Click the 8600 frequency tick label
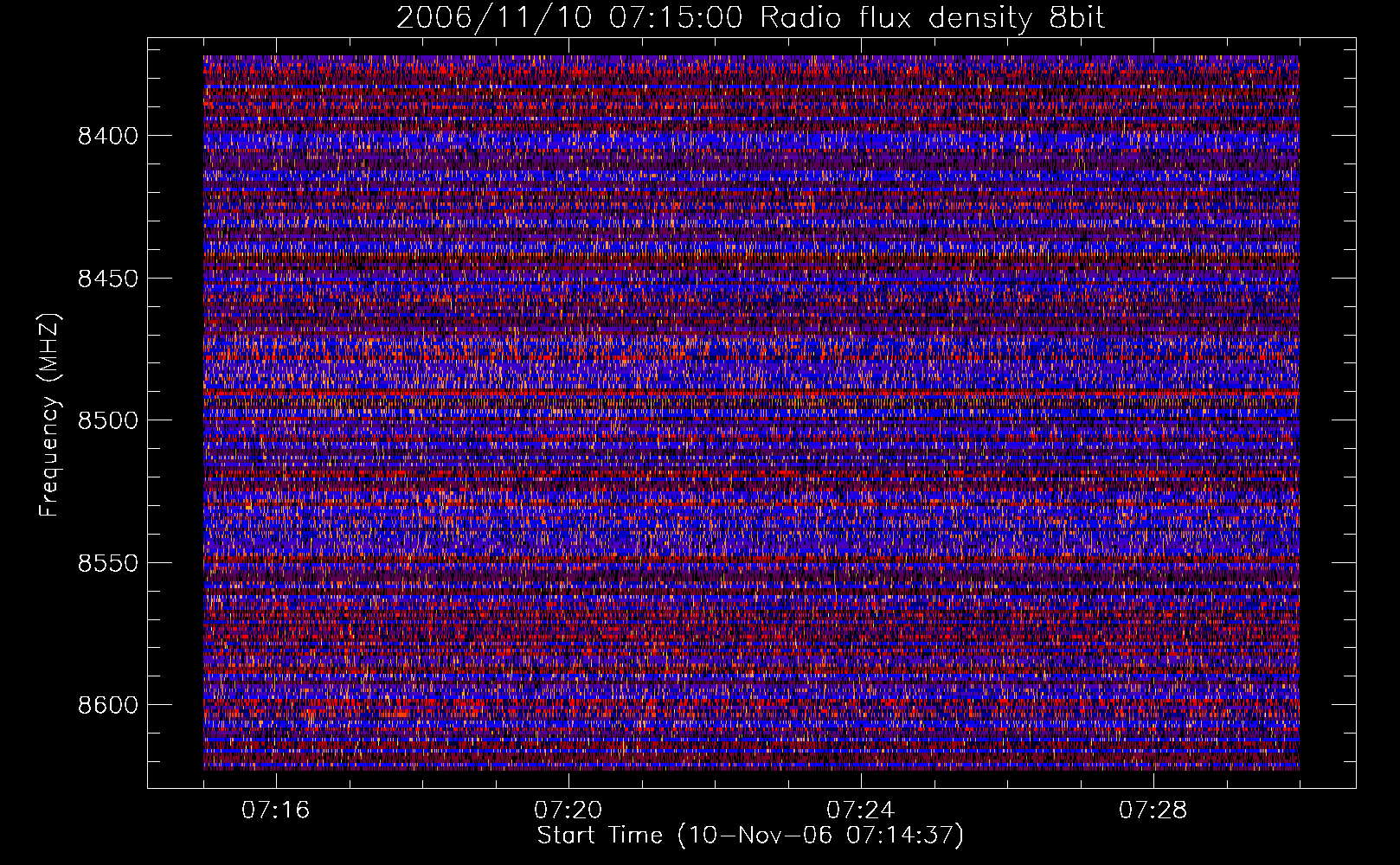The height and width of the screenshot is (865, 1400). (x=107, y=705)
